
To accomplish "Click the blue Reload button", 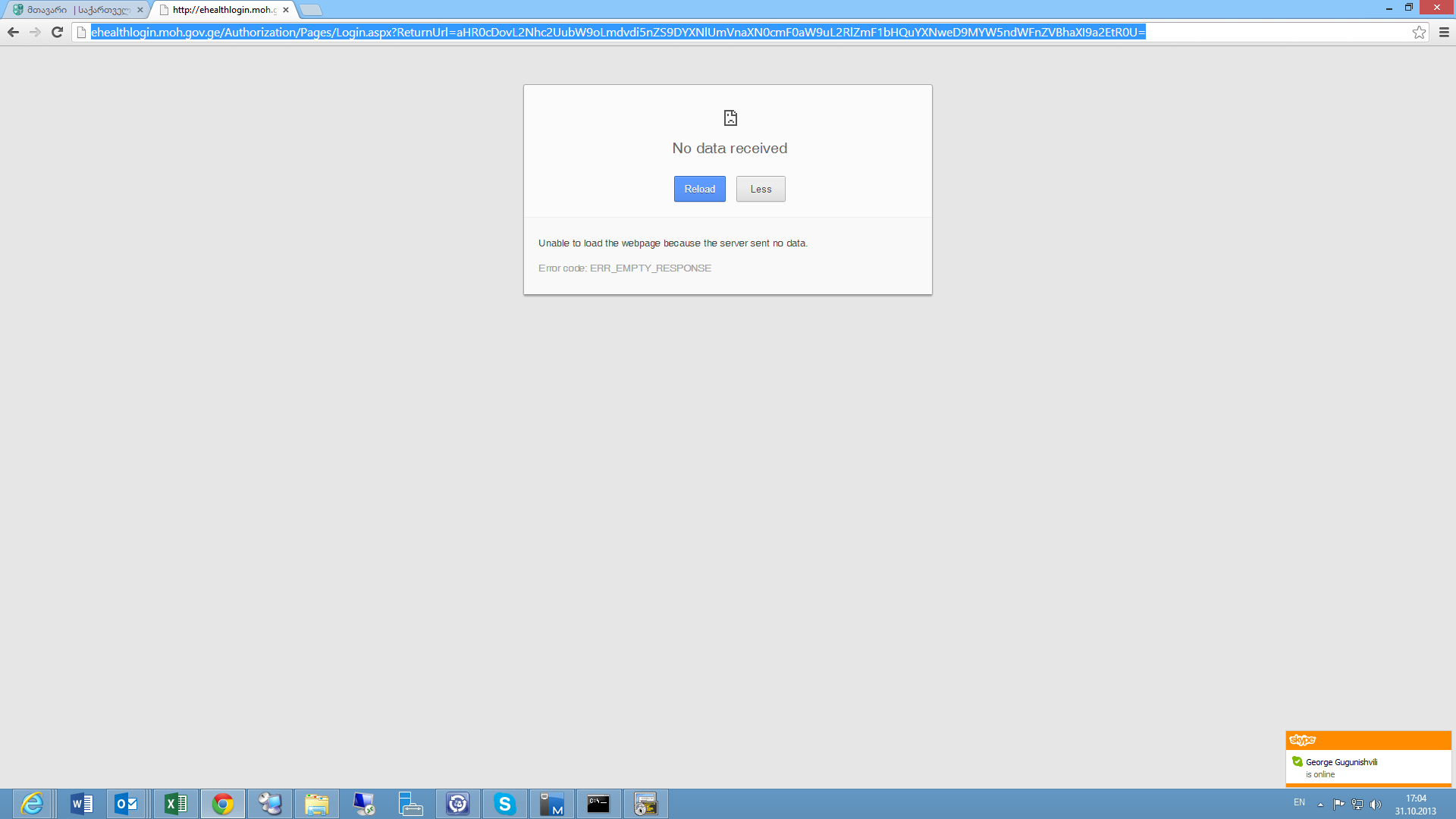I will pos(699,189).
